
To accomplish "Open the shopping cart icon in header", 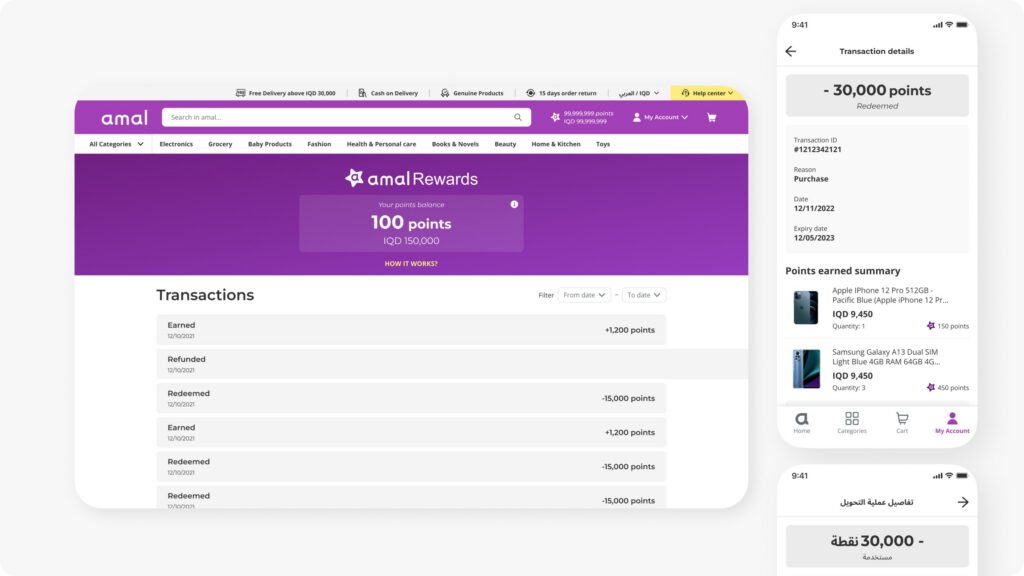I will 711,118.
